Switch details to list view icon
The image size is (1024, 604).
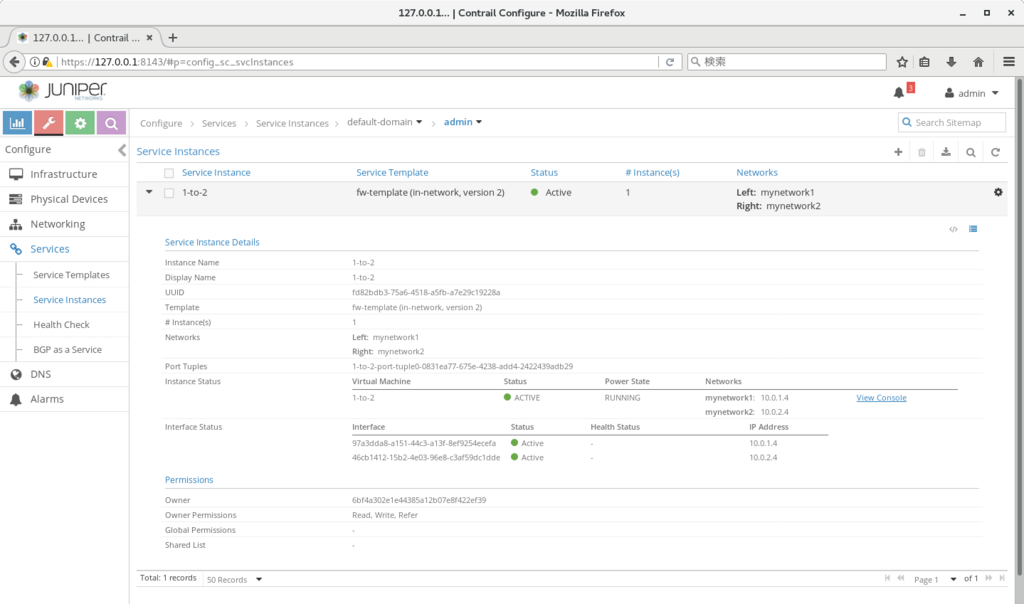click(x=973, y=229)
